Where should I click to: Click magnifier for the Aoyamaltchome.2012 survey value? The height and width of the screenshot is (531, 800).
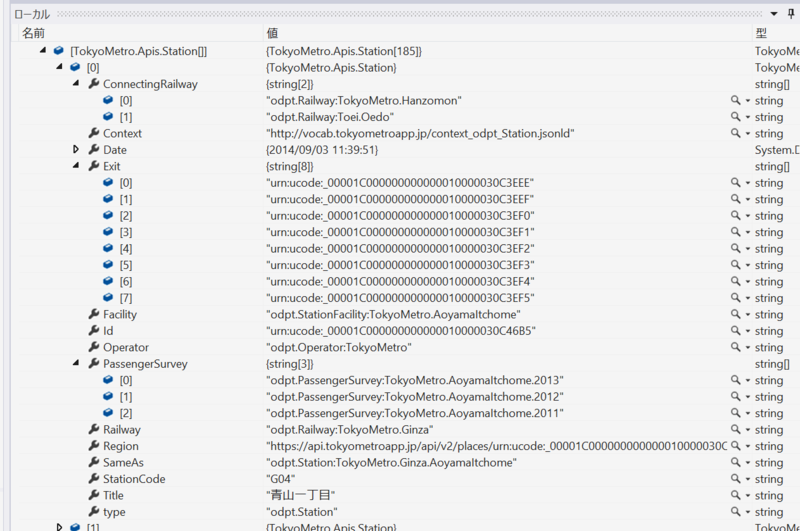pos(735,396)
